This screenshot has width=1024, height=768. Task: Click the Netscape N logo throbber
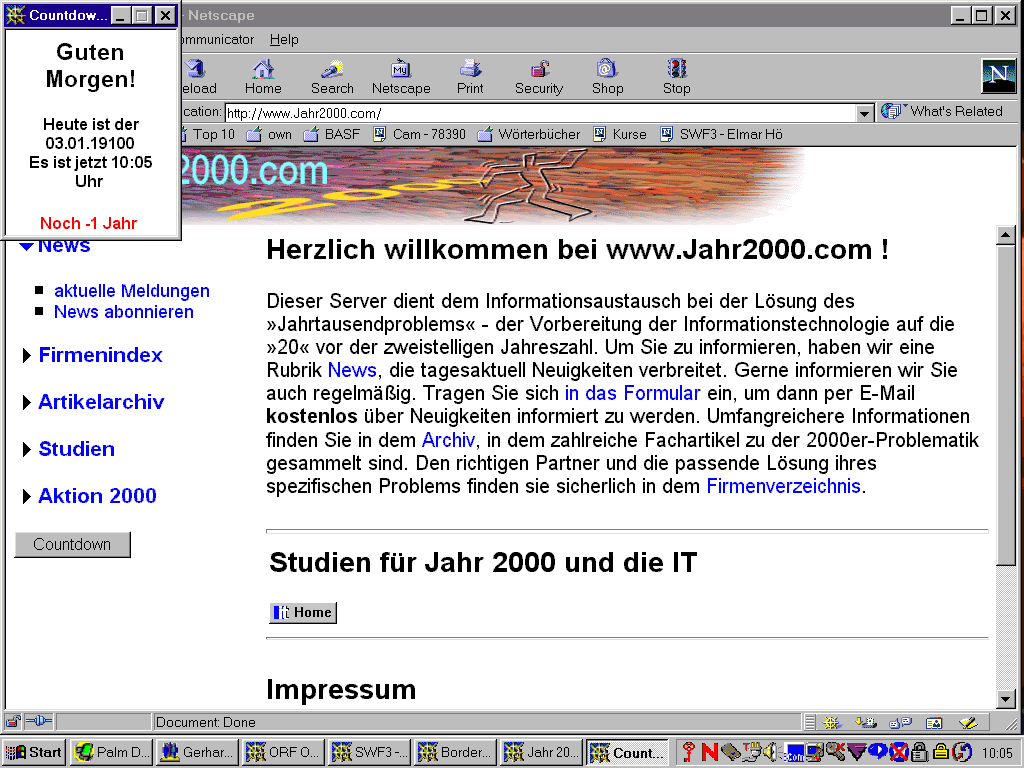coord(999,75)
